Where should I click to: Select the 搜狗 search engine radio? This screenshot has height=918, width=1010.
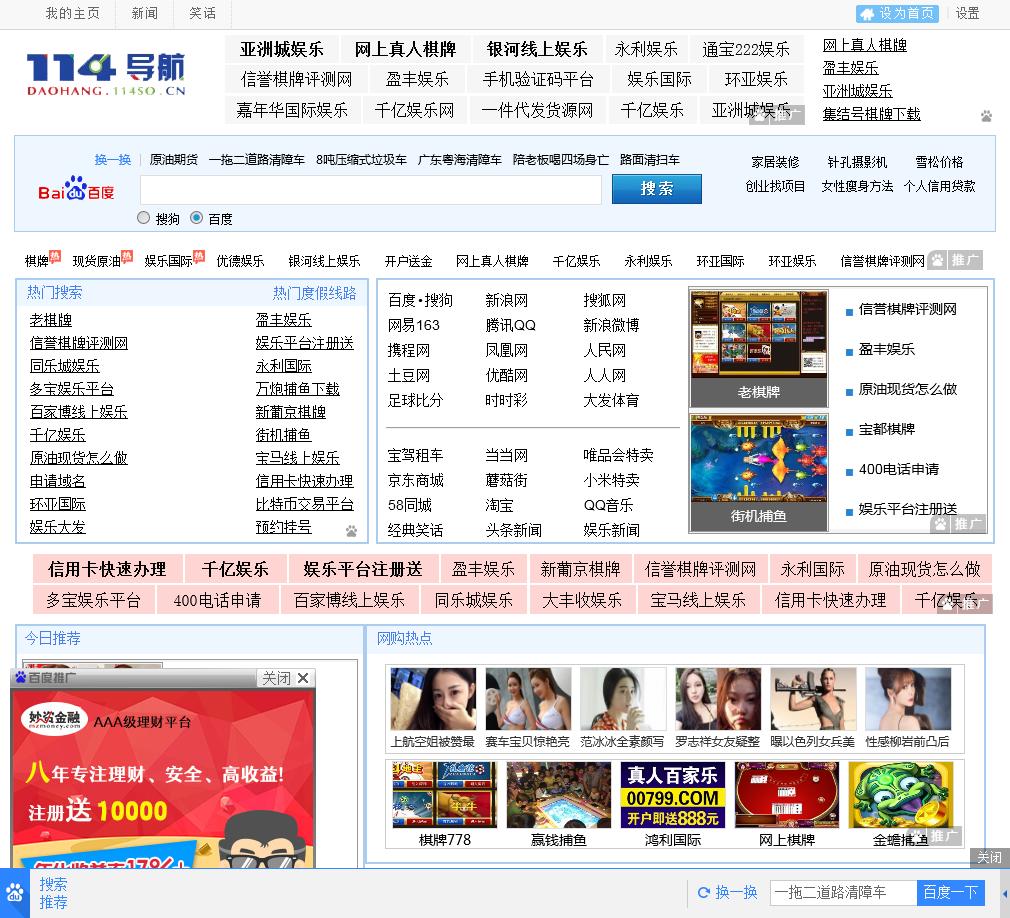[x=144, y=218]
